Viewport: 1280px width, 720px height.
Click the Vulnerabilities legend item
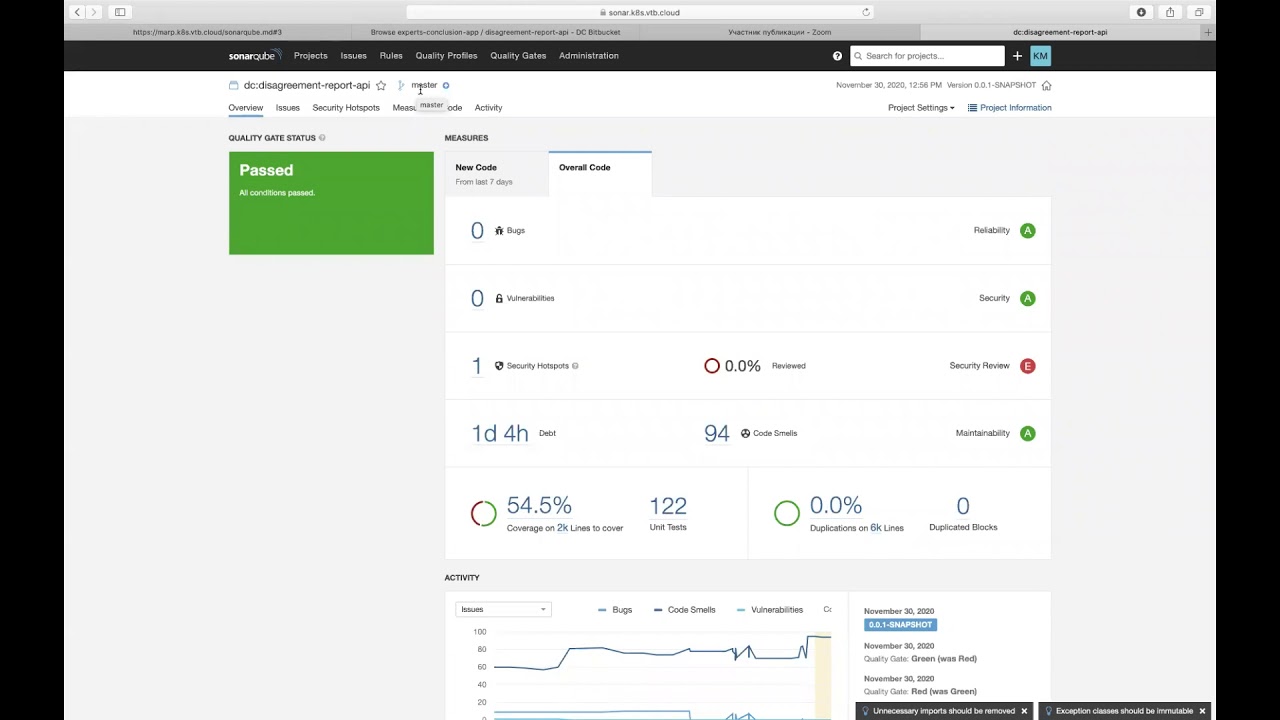click(770, 610)
